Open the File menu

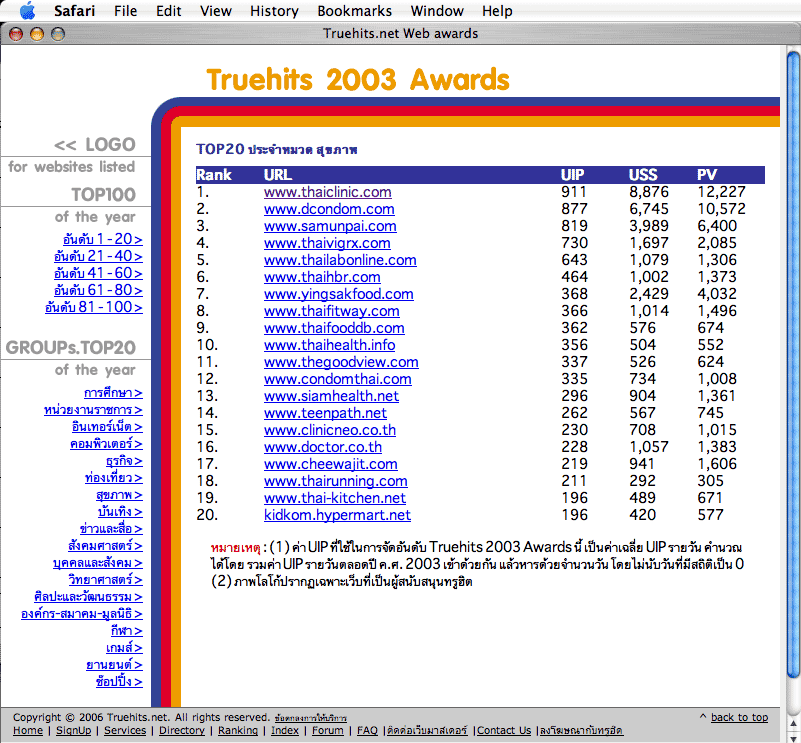(x=126, y=11)
